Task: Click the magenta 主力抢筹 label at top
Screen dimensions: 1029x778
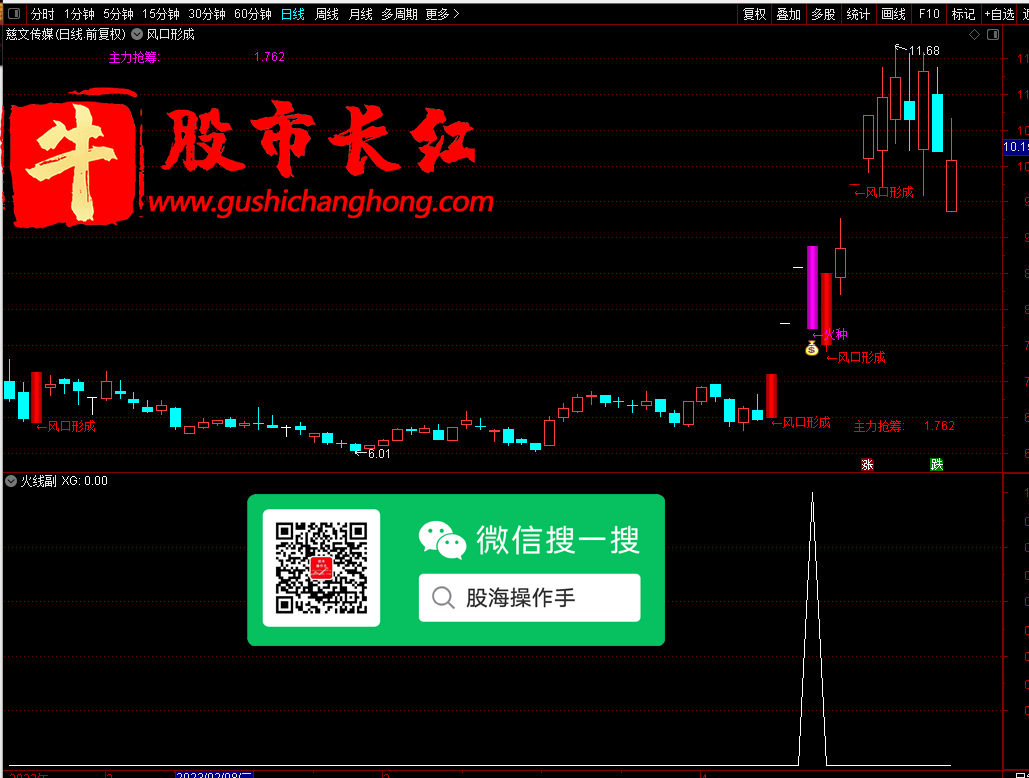Action: [134, 57]
